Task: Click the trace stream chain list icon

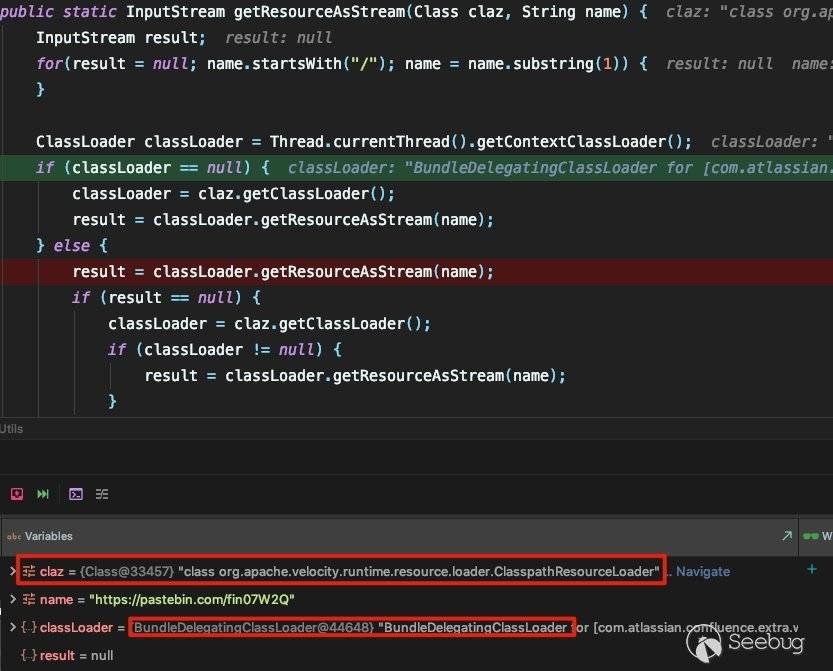Action: [102, 495]
